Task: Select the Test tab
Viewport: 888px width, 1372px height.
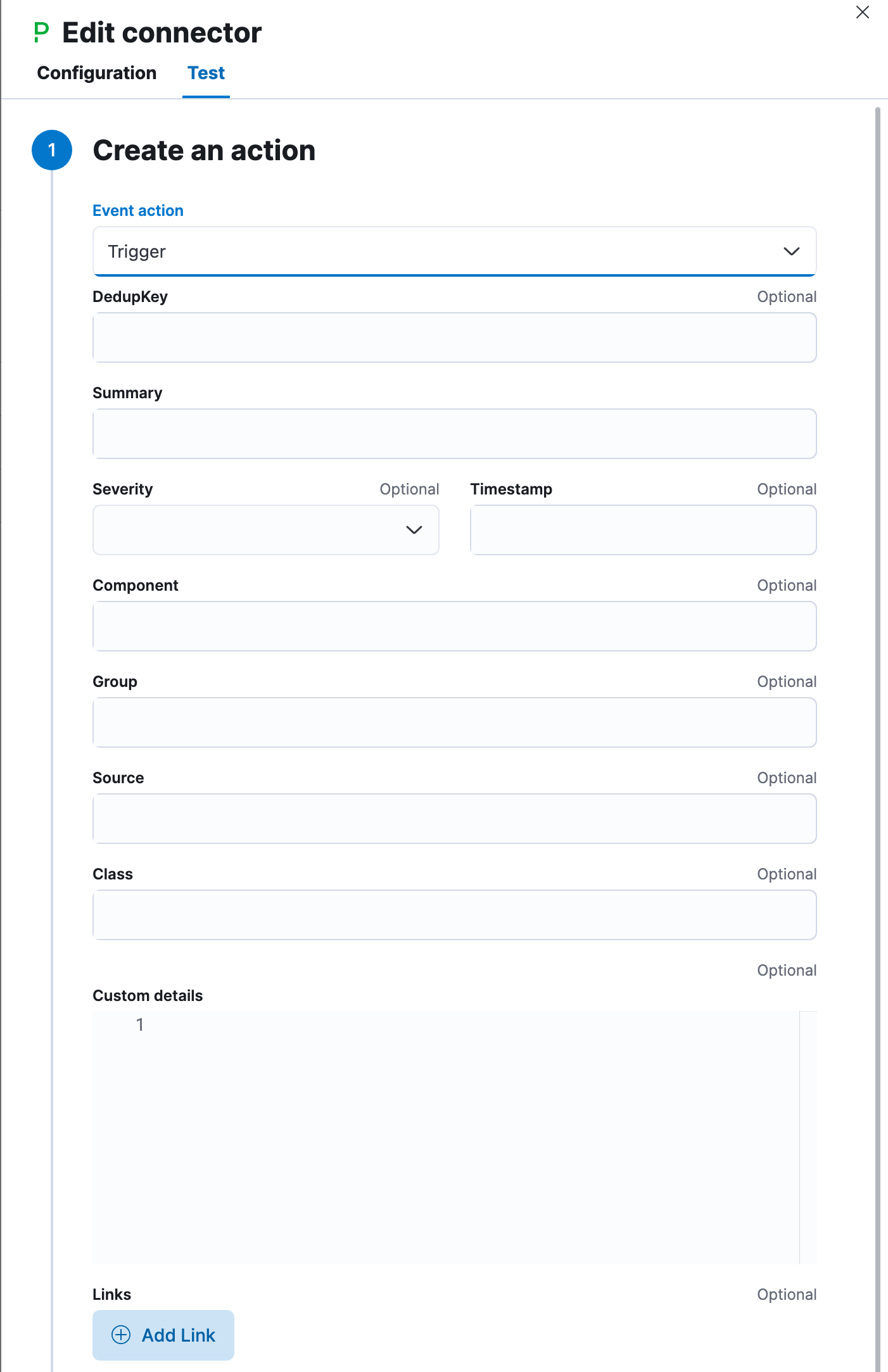Action: [x=206, y=73]
